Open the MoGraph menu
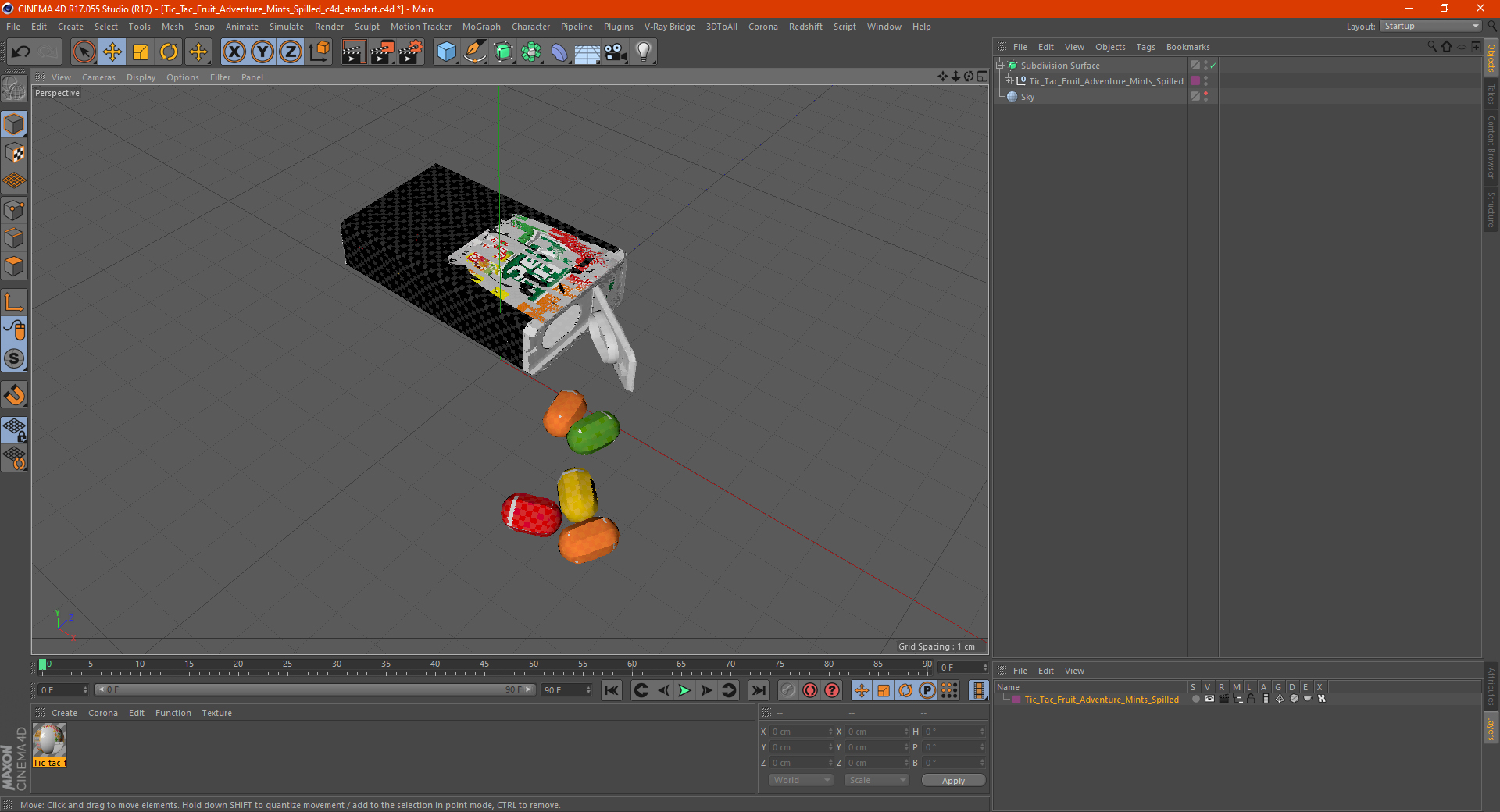Screen dimensions: 1500x812 point(481,27)
